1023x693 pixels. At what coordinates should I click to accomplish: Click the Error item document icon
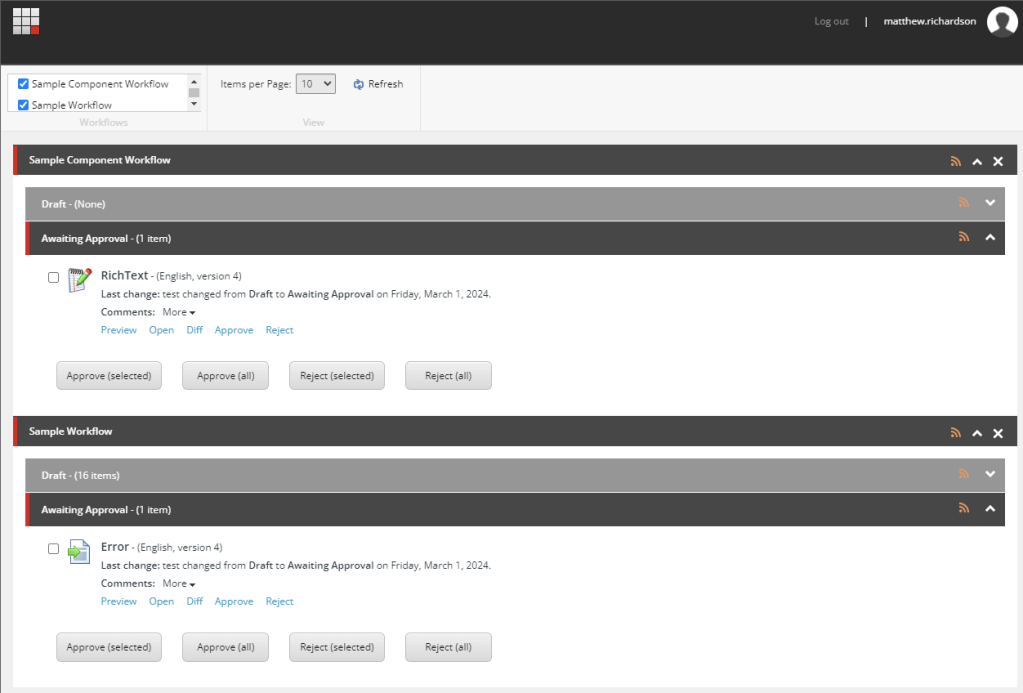(x=79, y=551)
